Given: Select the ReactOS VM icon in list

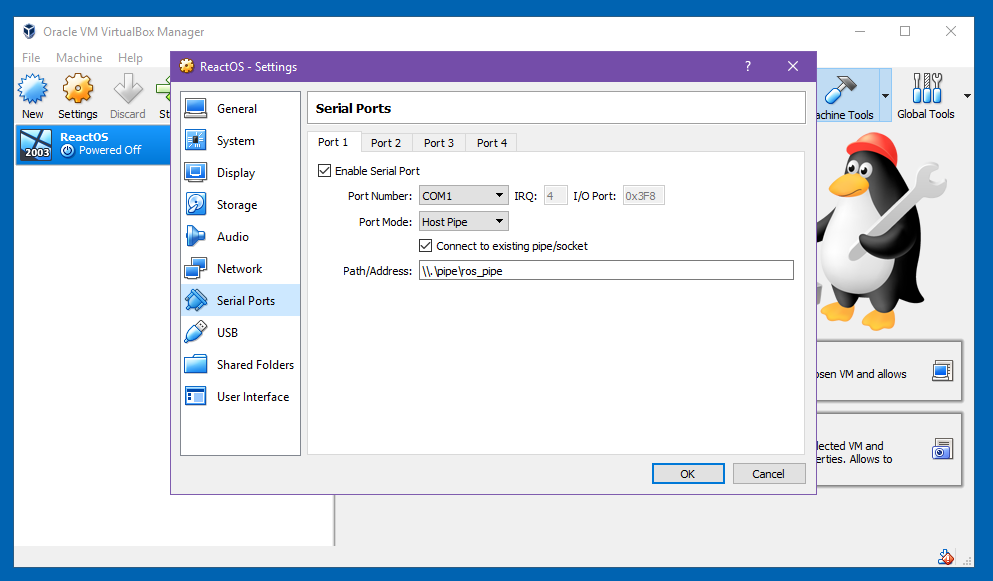Looking at the screenshot, I should [x=36, y=144].
